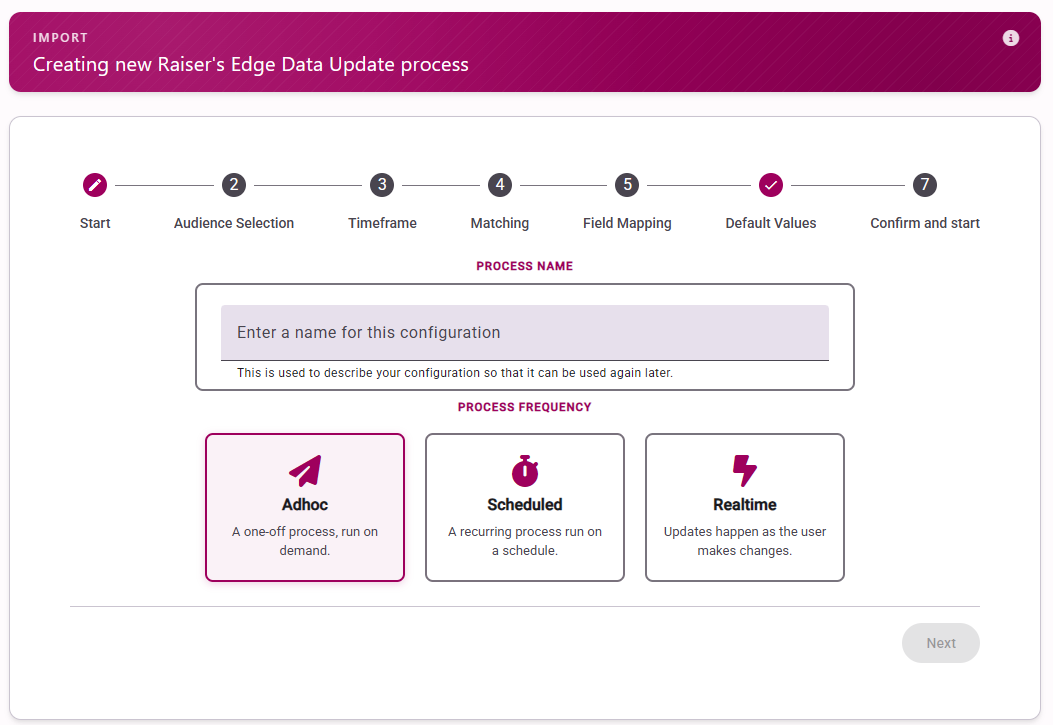Select the step 2 circle icon
This screenshot has height=725, width=1053.
pyautogui.click(x=234, y=185)
